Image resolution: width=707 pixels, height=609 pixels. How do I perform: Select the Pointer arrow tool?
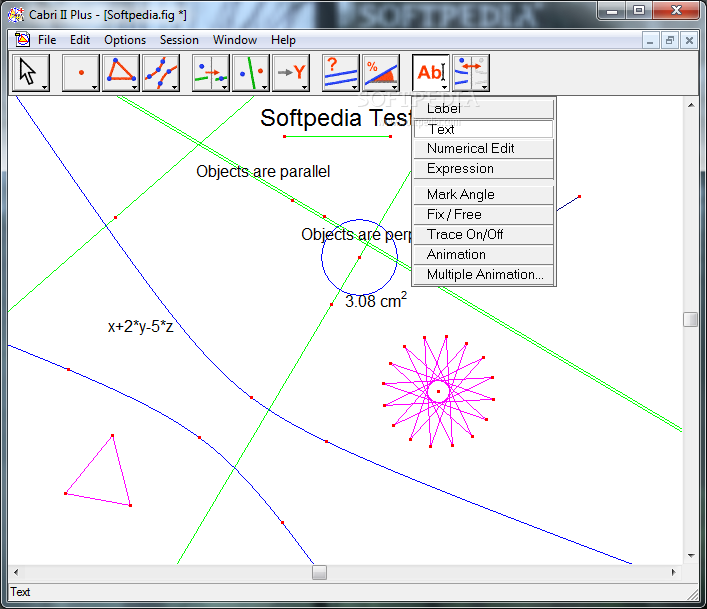(31, 73)
